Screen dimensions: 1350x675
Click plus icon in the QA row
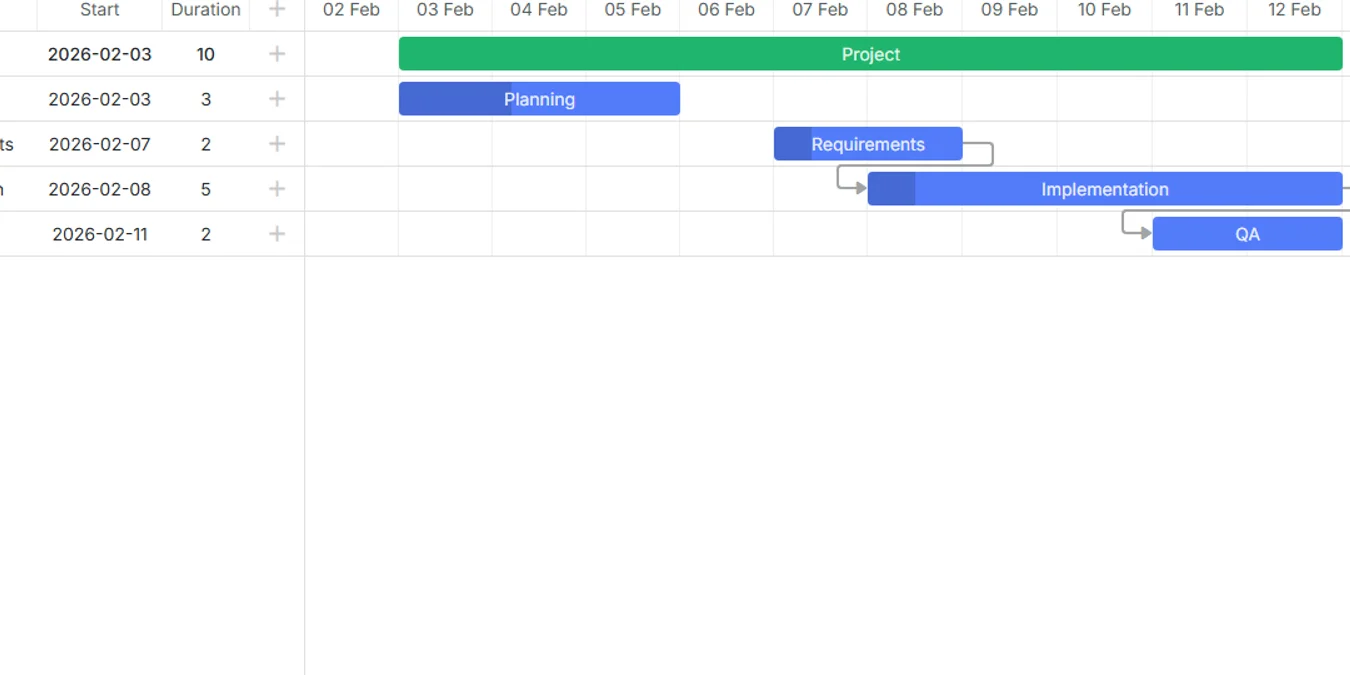pos(277,234)
